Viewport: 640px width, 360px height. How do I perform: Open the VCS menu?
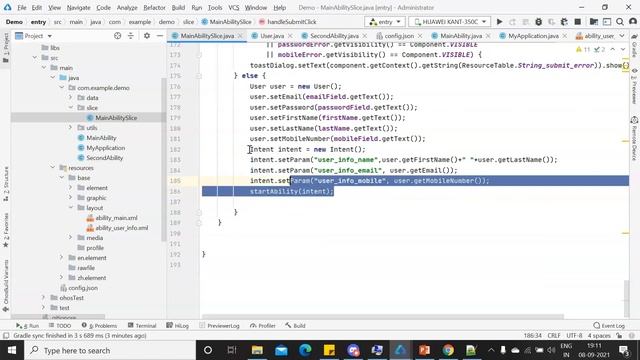point(233,7)
